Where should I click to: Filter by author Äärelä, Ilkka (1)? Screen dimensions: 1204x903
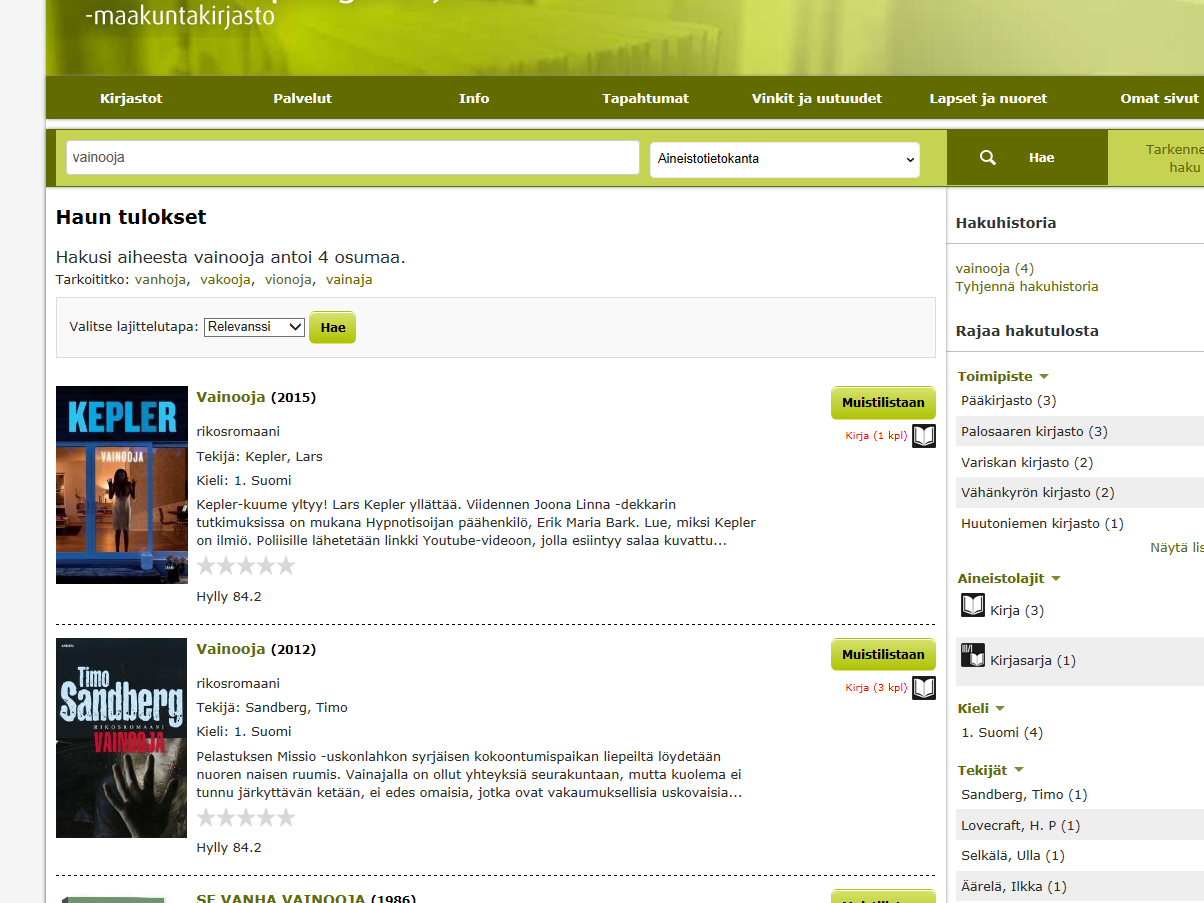coord(1014,886)
